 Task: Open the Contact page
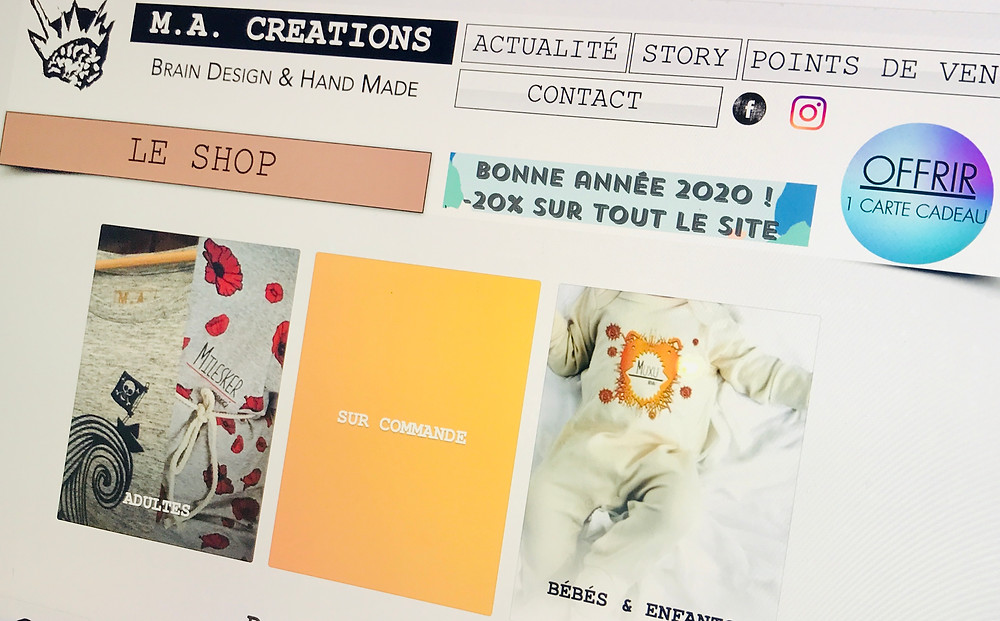[x=587, y=98]
